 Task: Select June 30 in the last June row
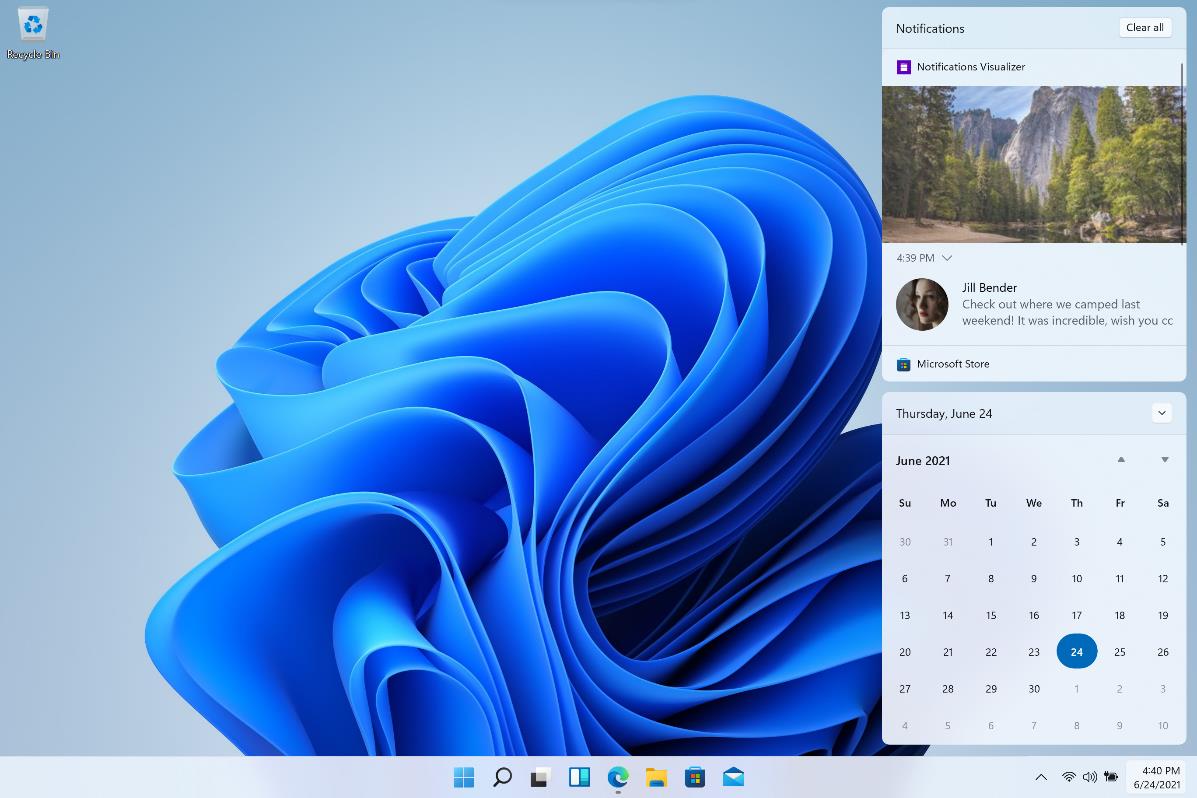pyautogui.click(x=1034, y=689)
